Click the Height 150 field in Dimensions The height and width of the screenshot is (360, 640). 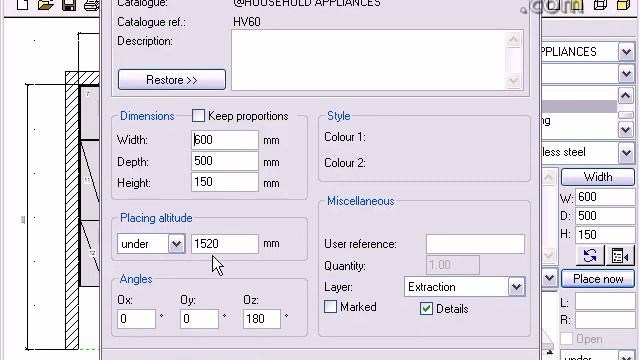(225, 182)
